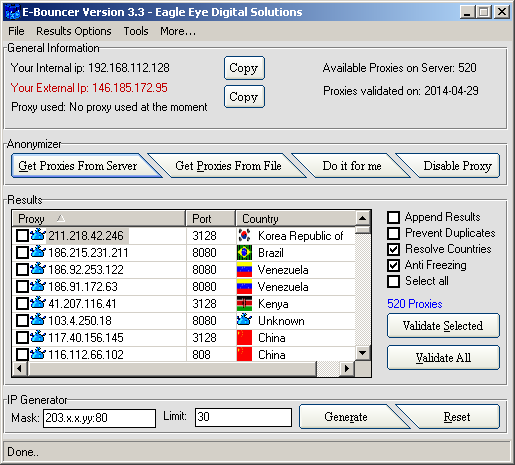Screen dimensions: 515x465
Task: Tick checkbox for proxy 186.215.231.211
Action: 22,252
